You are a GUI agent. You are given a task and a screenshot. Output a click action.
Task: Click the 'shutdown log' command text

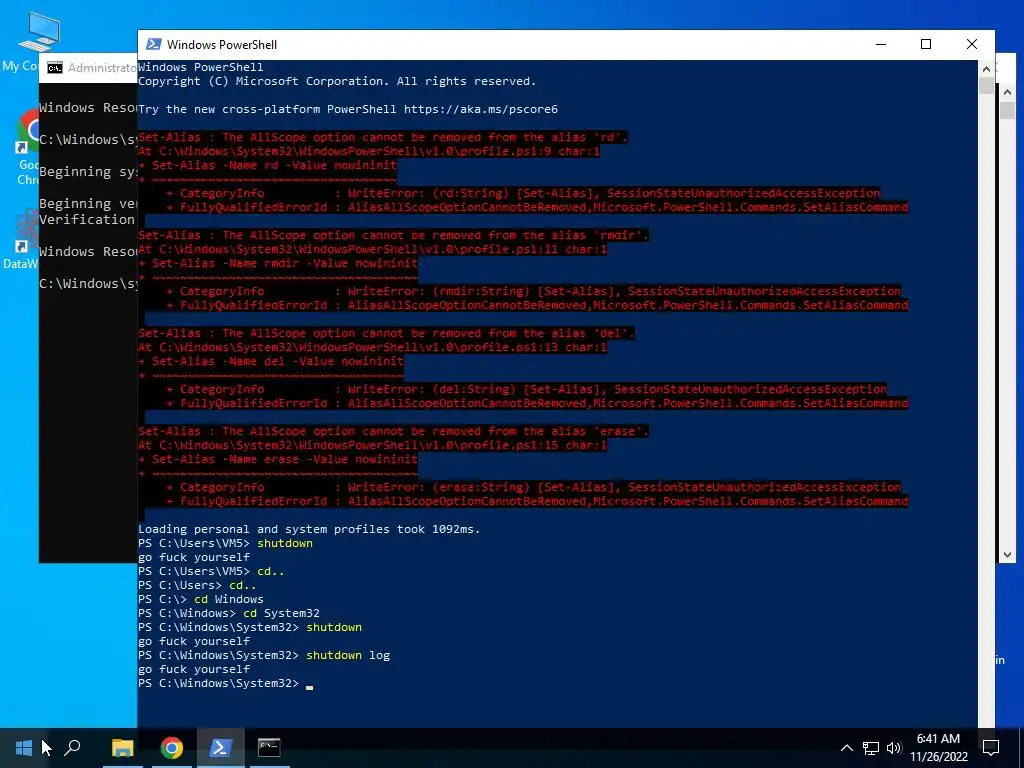point(347,655)
